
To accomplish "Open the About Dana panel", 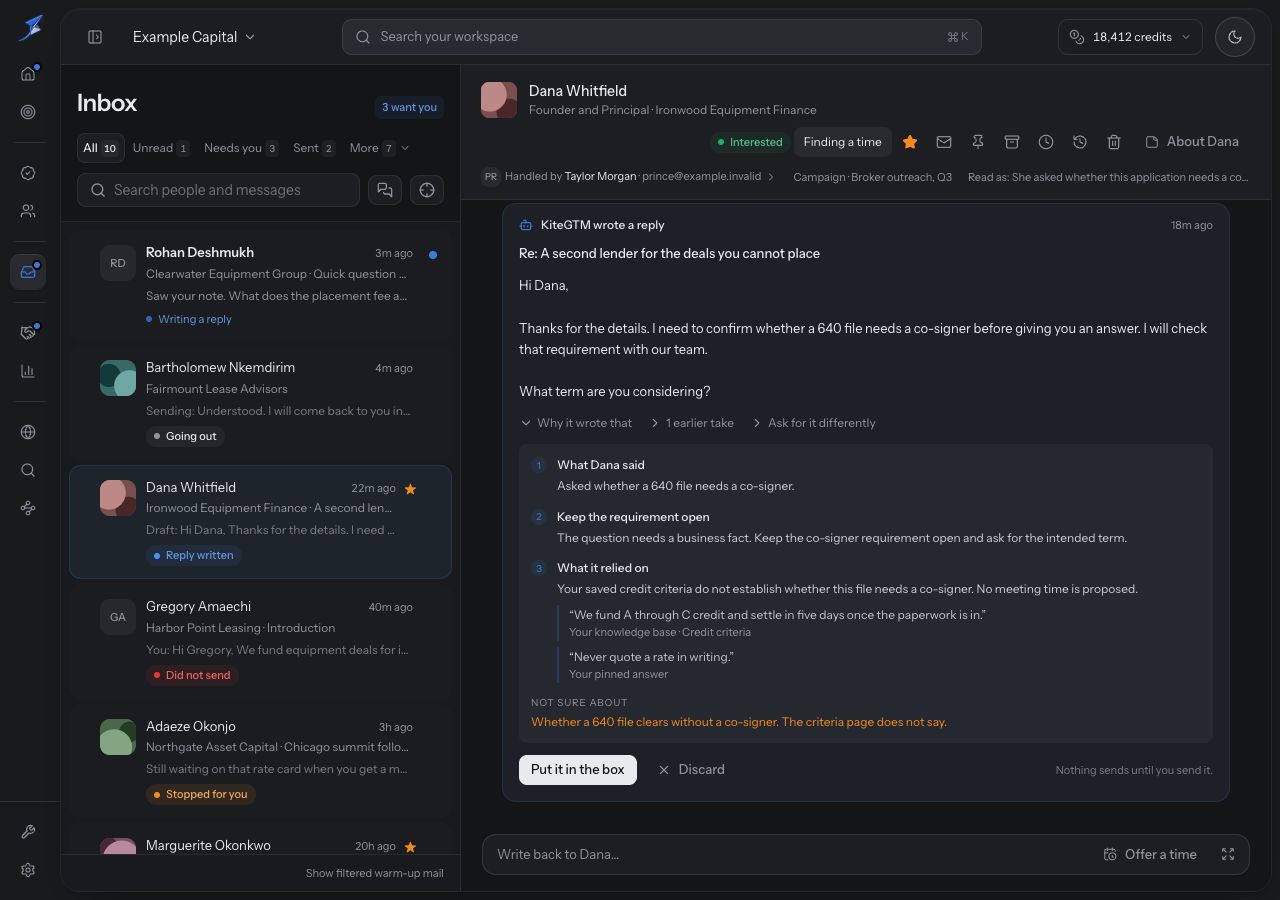I will (x=1192, y=142).
